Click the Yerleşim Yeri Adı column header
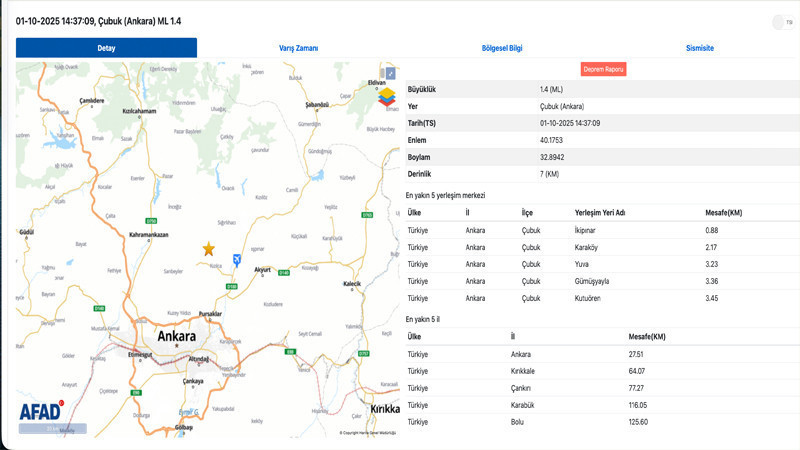This screenshot has height=450, width=800. pyautogui.click(x=600, y=213)
